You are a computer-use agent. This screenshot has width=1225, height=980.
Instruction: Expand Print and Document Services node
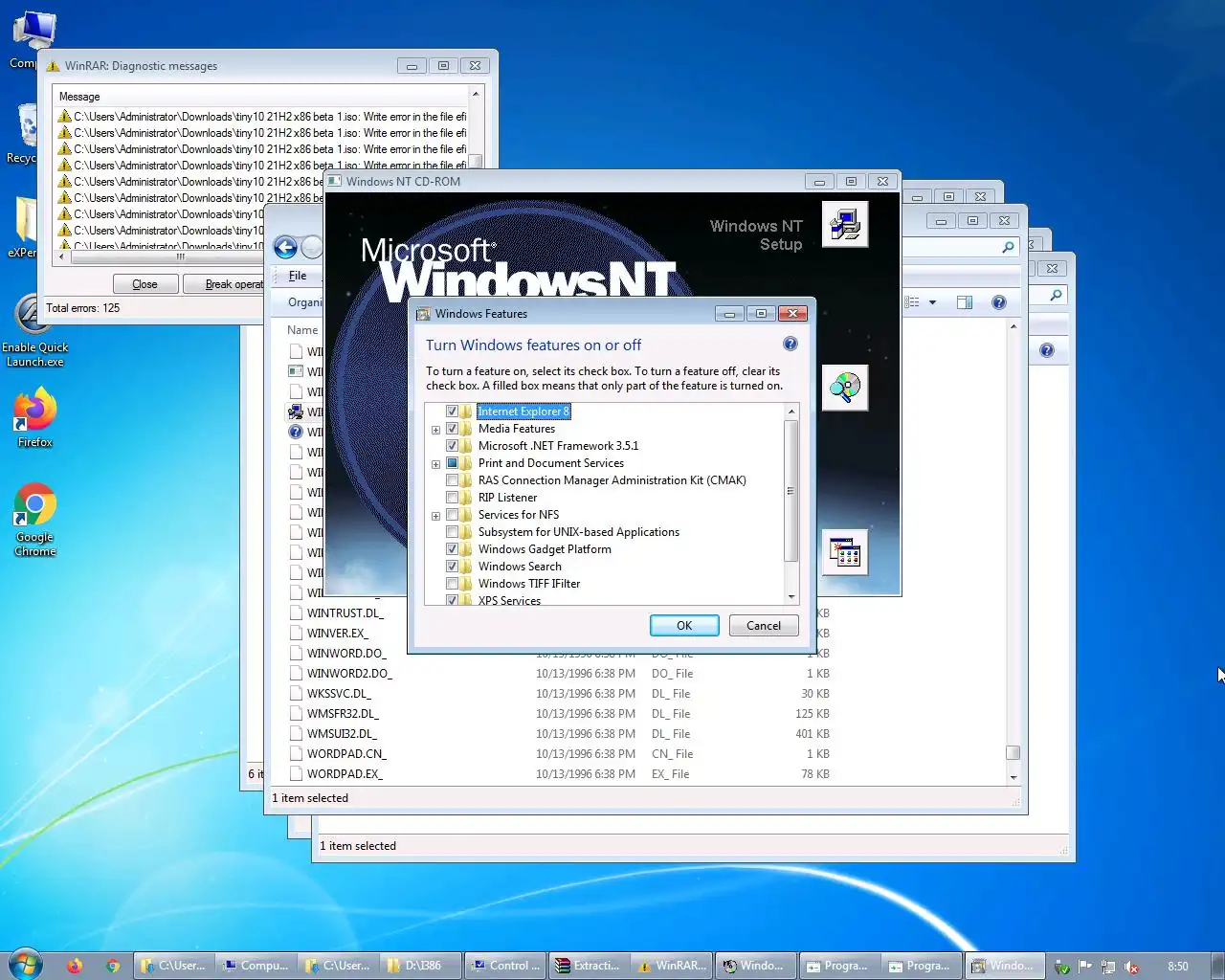(435, 464)
